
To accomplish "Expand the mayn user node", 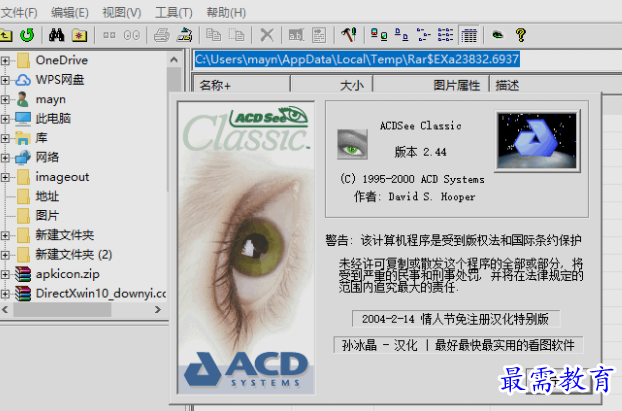I will (x=5, y=99).
